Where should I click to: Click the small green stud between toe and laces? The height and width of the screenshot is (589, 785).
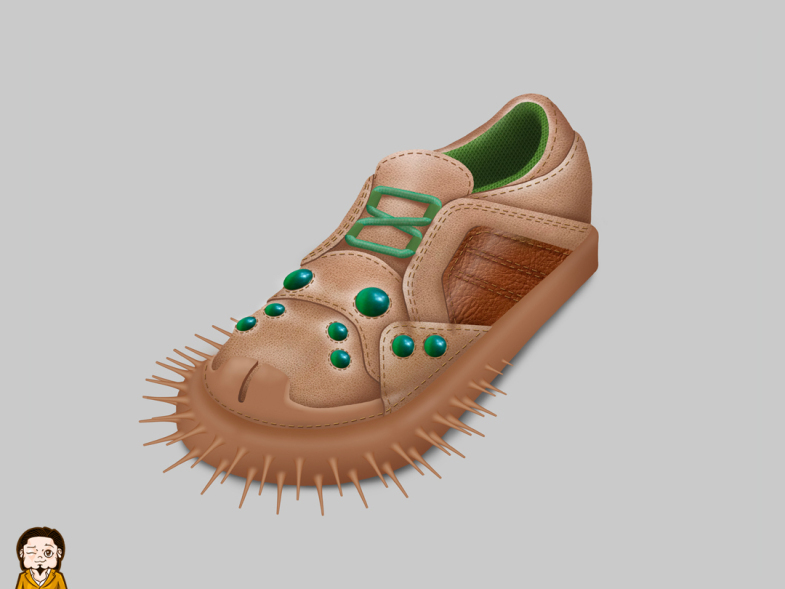click(275, 310)
